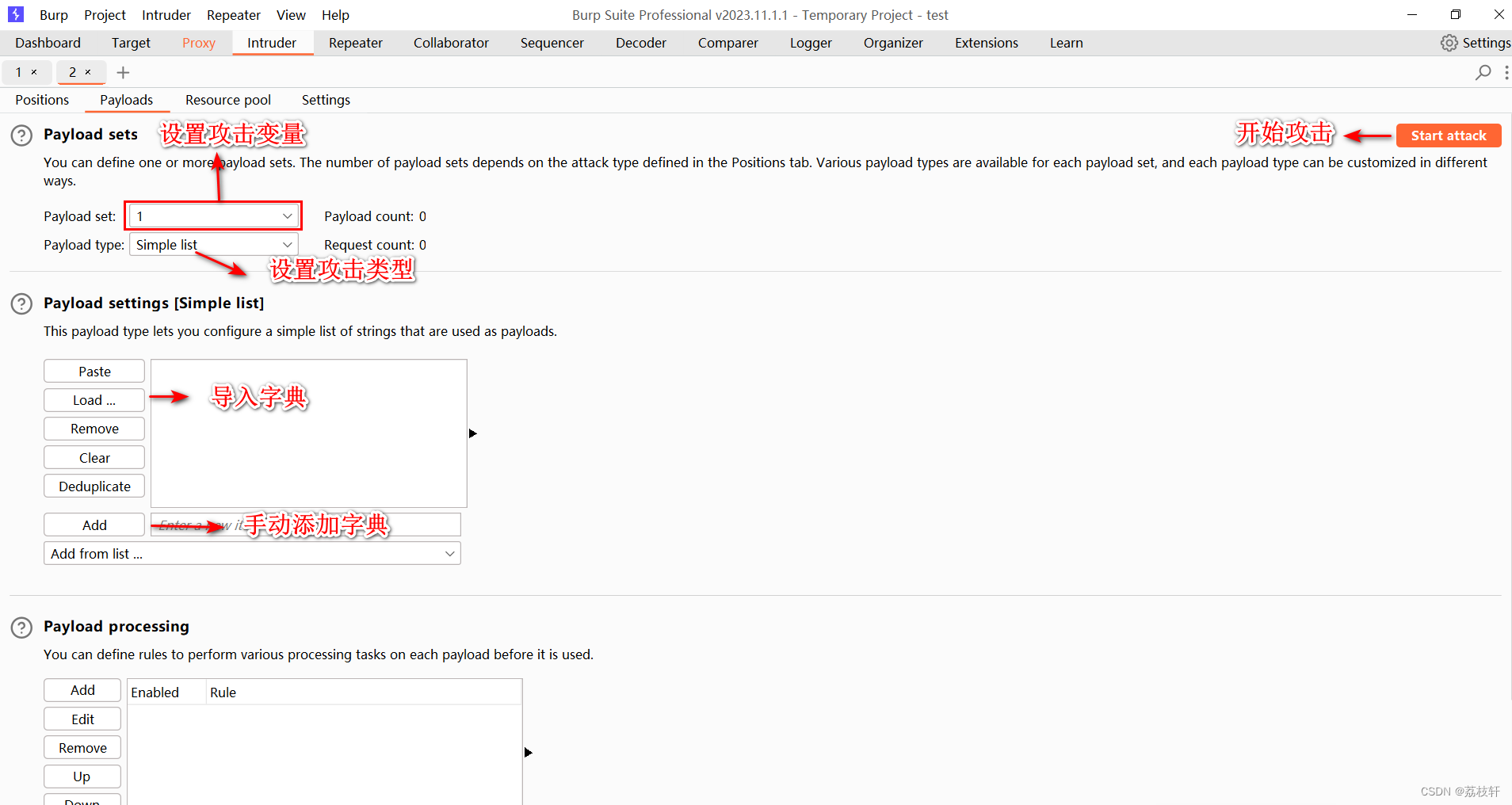Open the Burp menu
The height and width of the screenshot is (805, 1512).
click(54, 15)
